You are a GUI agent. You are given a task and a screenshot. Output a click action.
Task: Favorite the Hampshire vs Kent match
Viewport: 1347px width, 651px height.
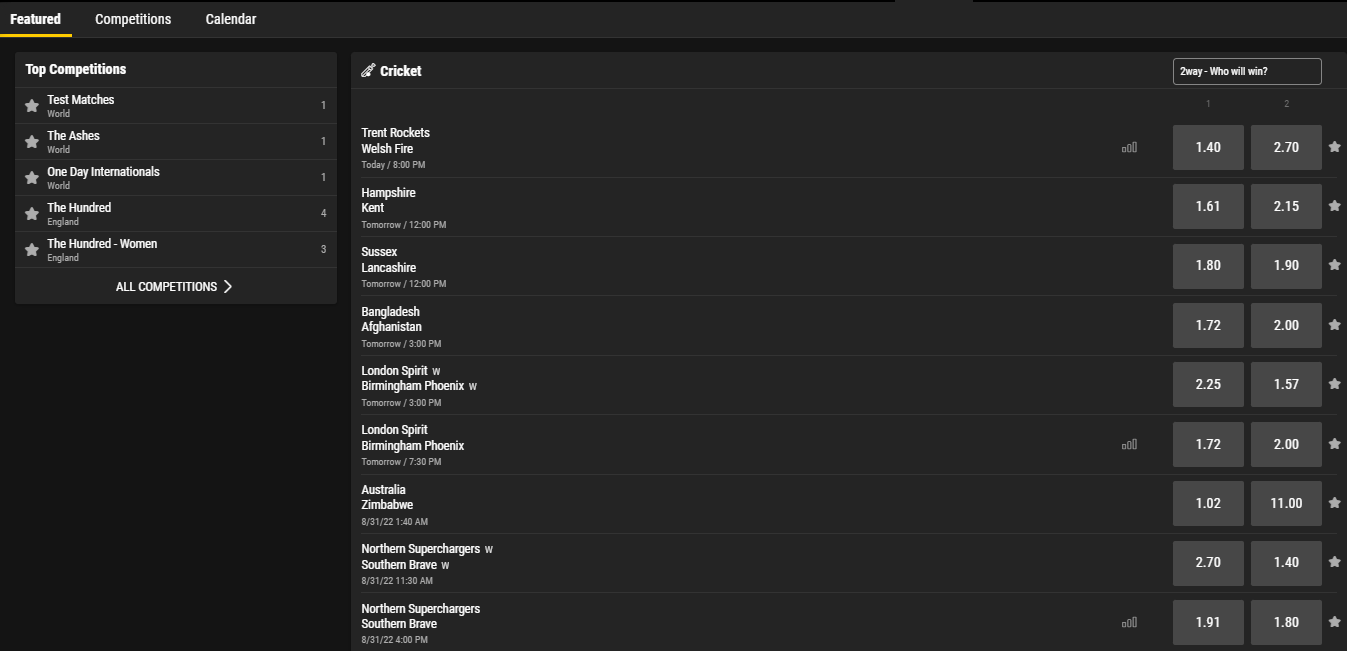point(1335,206)
